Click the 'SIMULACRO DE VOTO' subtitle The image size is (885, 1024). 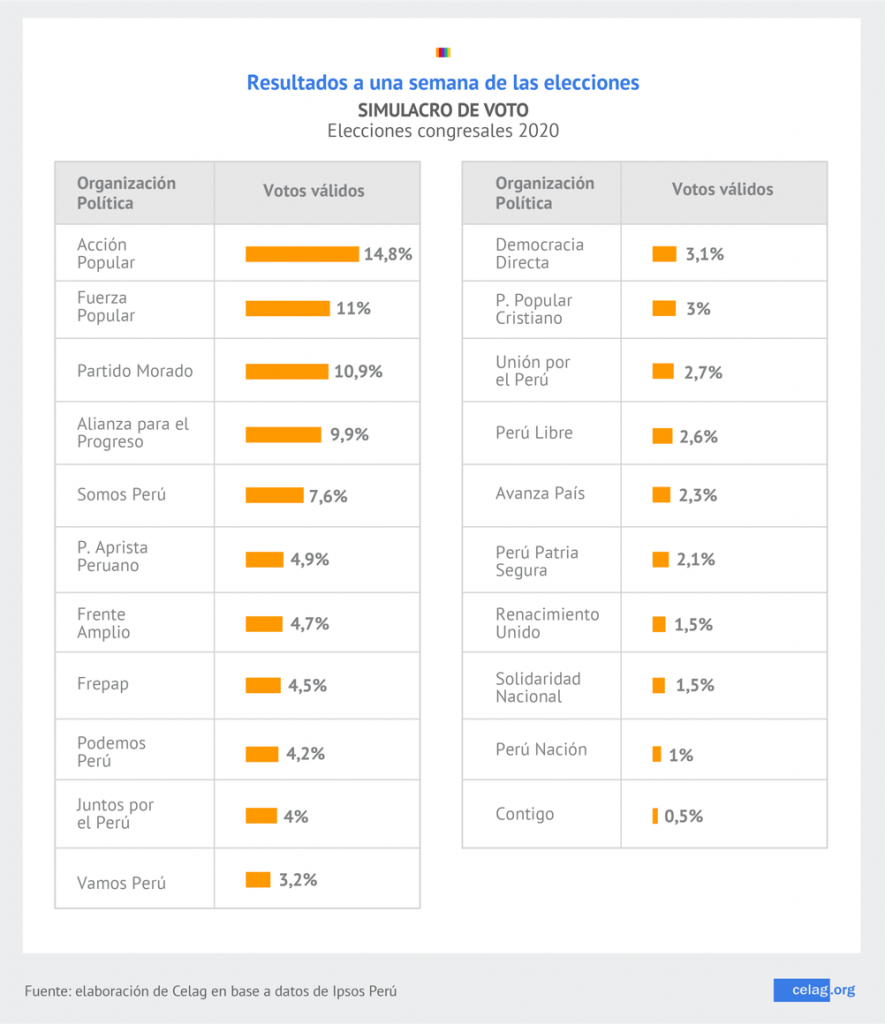pyautogui.click(x=443, y=109)
